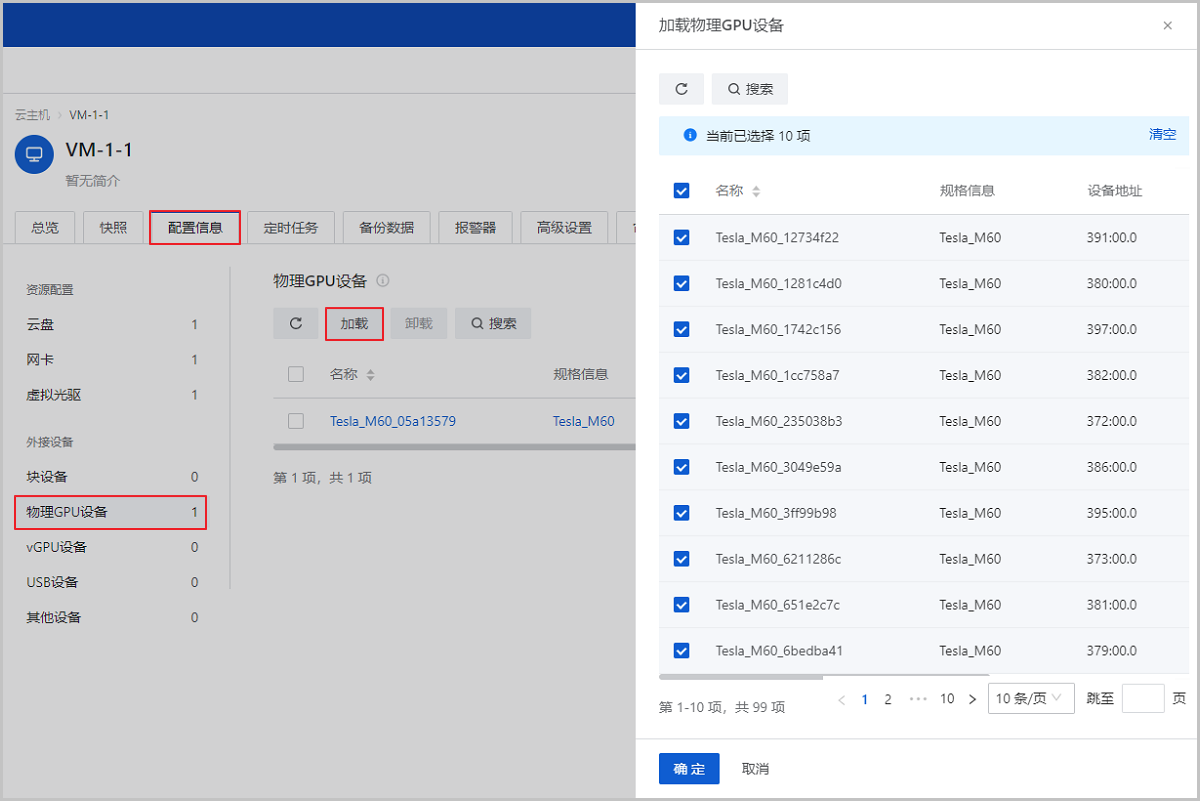Click the pagination ellipsis to jump pages
1200x801 pixels.
(x=918, y=699)
